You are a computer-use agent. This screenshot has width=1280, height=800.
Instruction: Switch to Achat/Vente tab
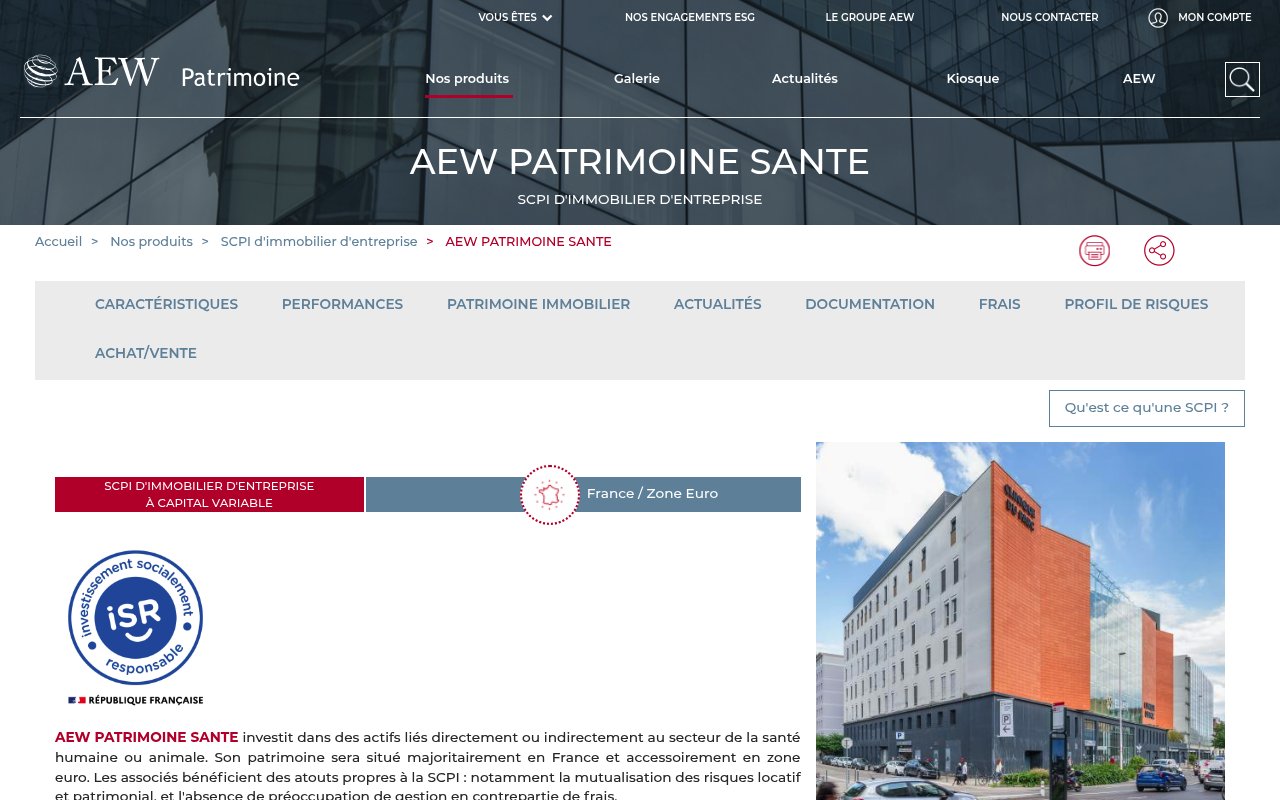[x=146, y=353]
